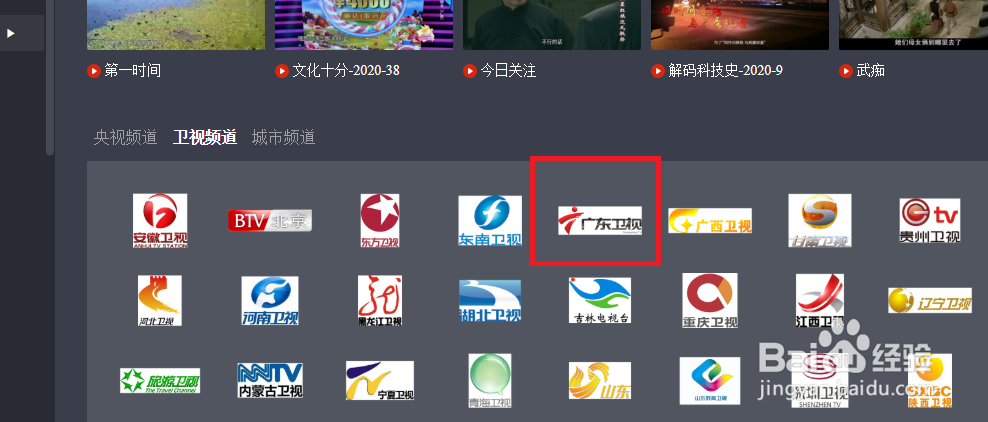Image resolution: width=988 pixels, height=422 pixels.
Task: Open the video thumbnail above 今日关注
Action: (552, 25)
